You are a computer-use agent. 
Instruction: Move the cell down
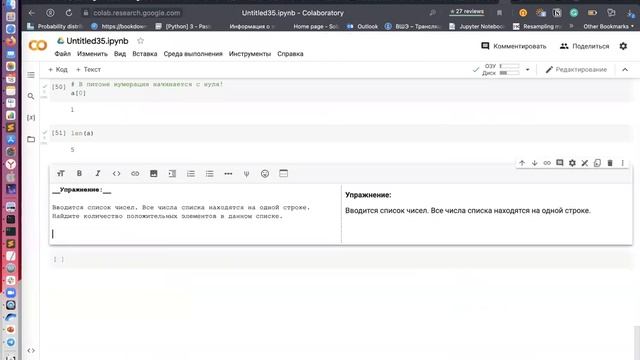(535, 163)
